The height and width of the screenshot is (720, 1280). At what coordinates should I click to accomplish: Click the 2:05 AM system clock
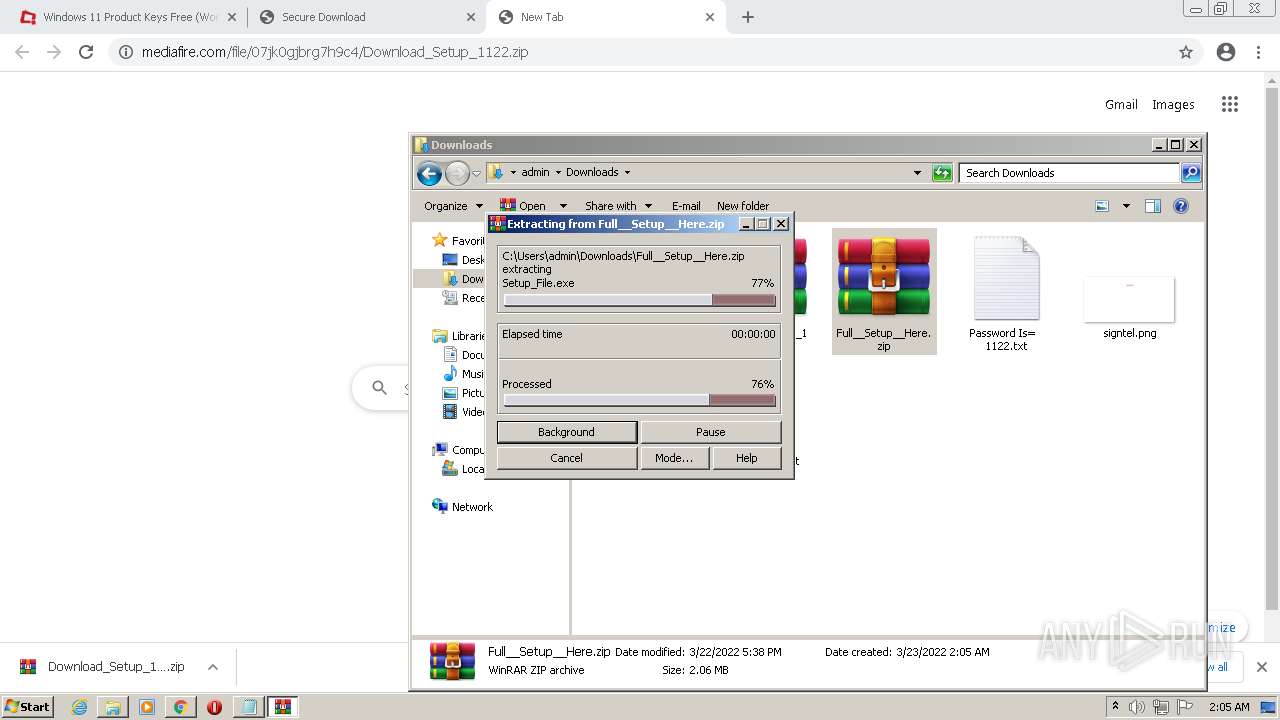[x=1229, y=707]
